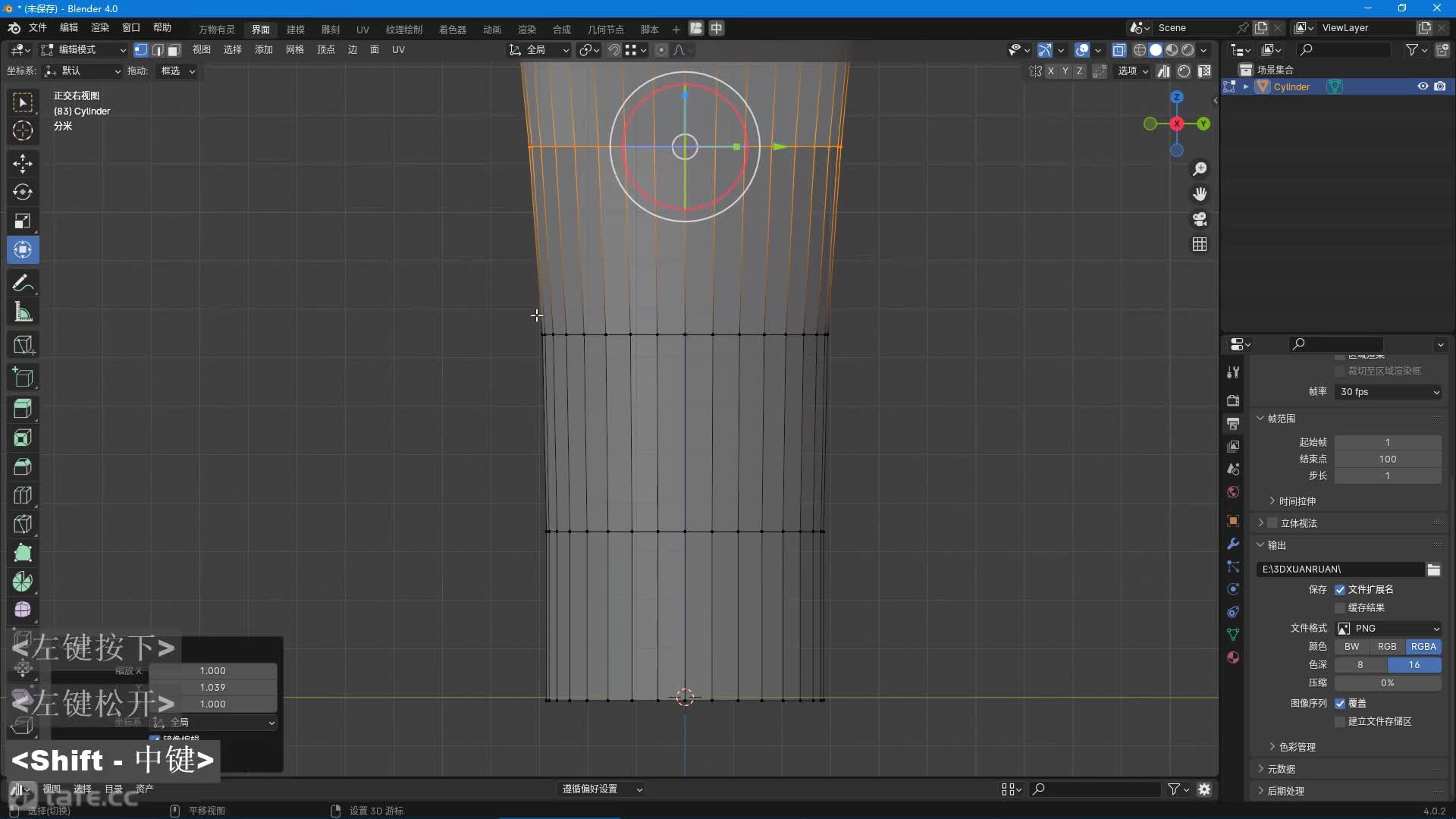
Task: Expand the Cylinder outliner tree row
Action: pyautogui.click(x=1245, y=86)
